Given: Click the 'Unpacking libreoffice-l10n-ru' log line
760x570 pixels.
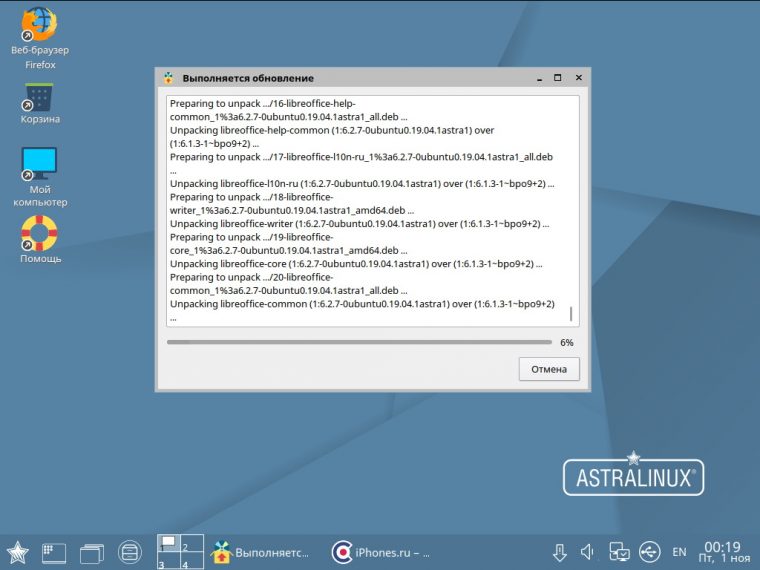Looking at the screenshot, I should (x=362, y=184).
